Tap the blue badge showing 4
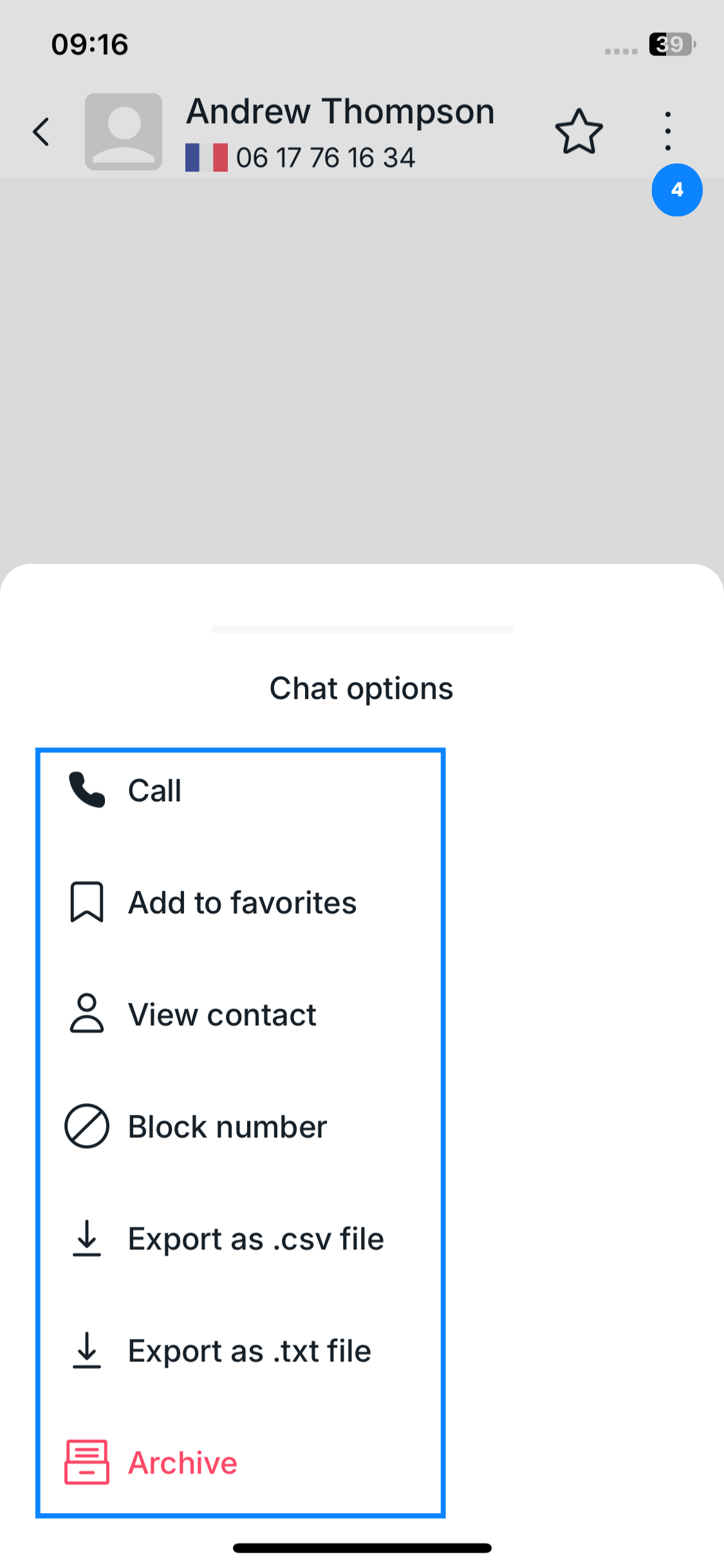Image resolution: width=724 pixels, height=1568 pixels. coord(676,190)
